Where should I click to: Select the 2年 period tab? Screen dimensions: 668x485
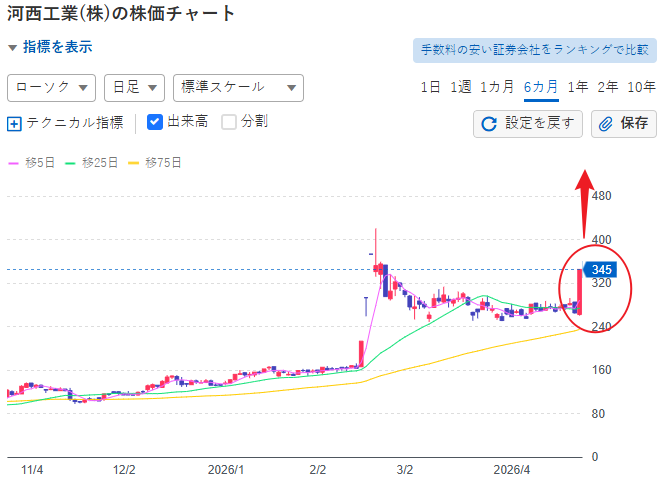(x=608, y=87)
